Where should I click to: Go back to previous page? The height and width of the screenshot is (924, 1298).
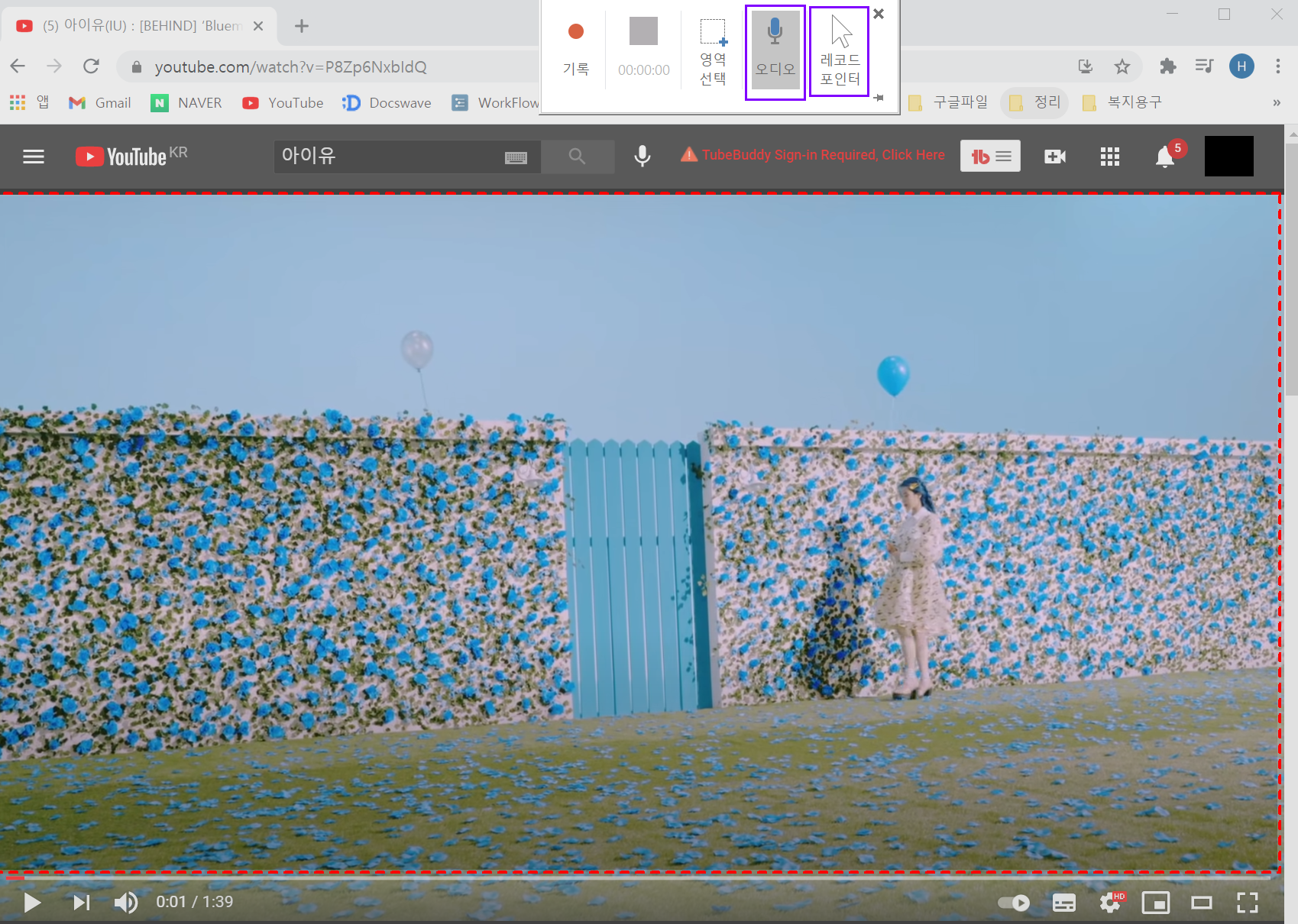[18, 66]
